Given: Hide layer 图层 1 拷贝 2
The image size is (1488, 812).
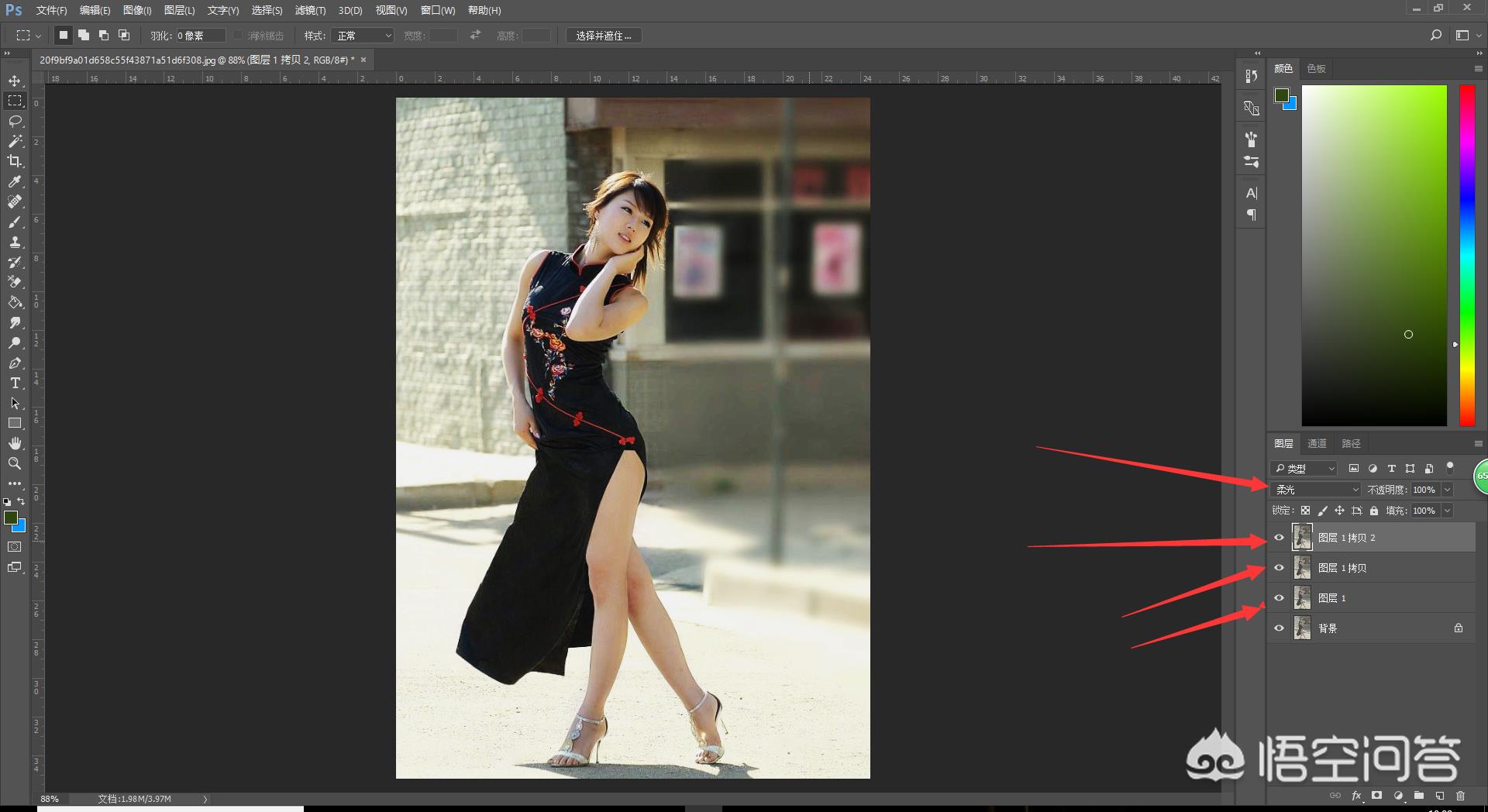Looking at the screenshot, I should click(1280, 538).
